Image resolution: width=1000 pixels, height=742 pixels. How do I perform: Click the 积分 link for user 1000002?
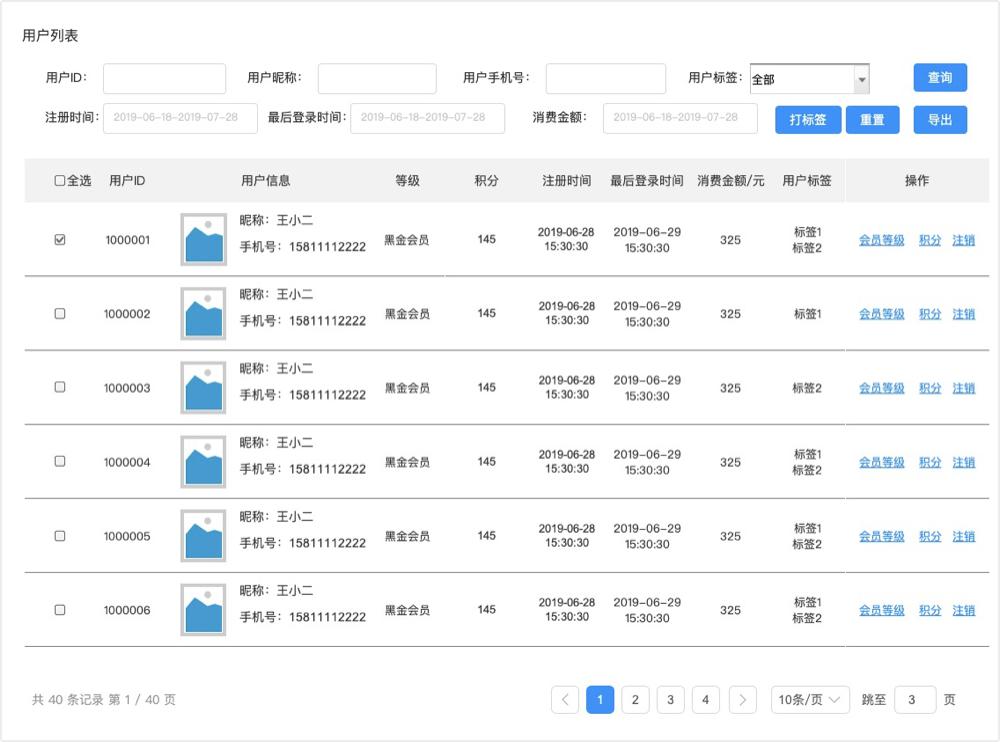pos(929,314)
